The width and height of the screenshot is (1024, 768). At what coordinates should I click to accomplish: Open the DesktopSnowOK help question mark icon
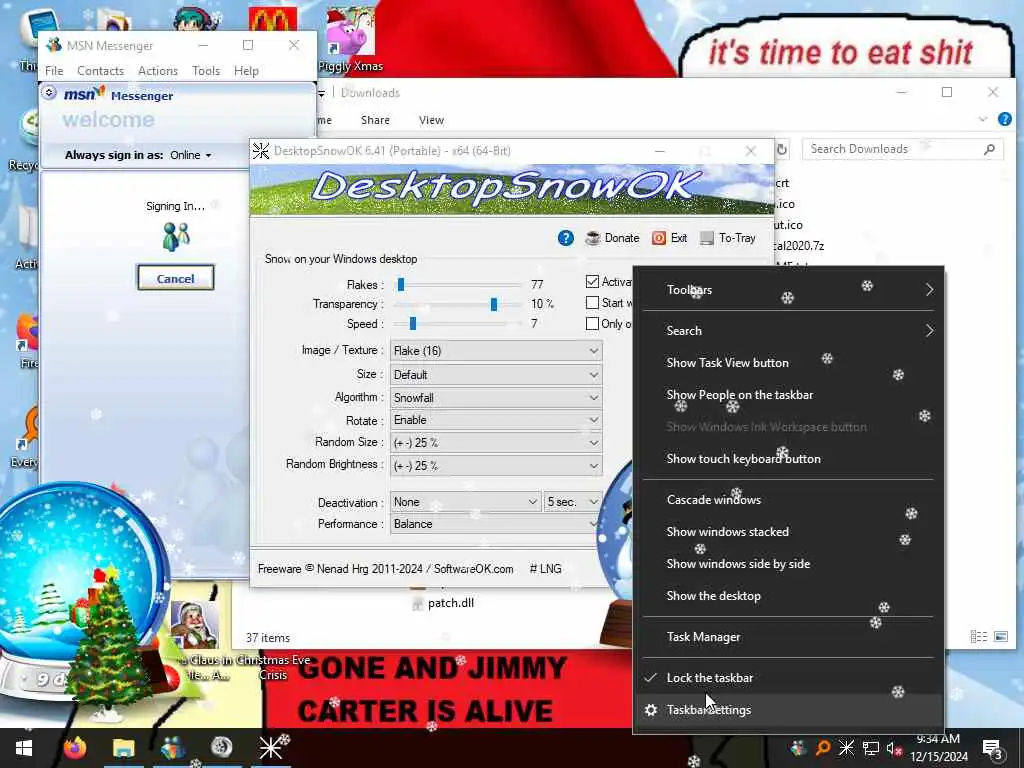pos(566,238)
